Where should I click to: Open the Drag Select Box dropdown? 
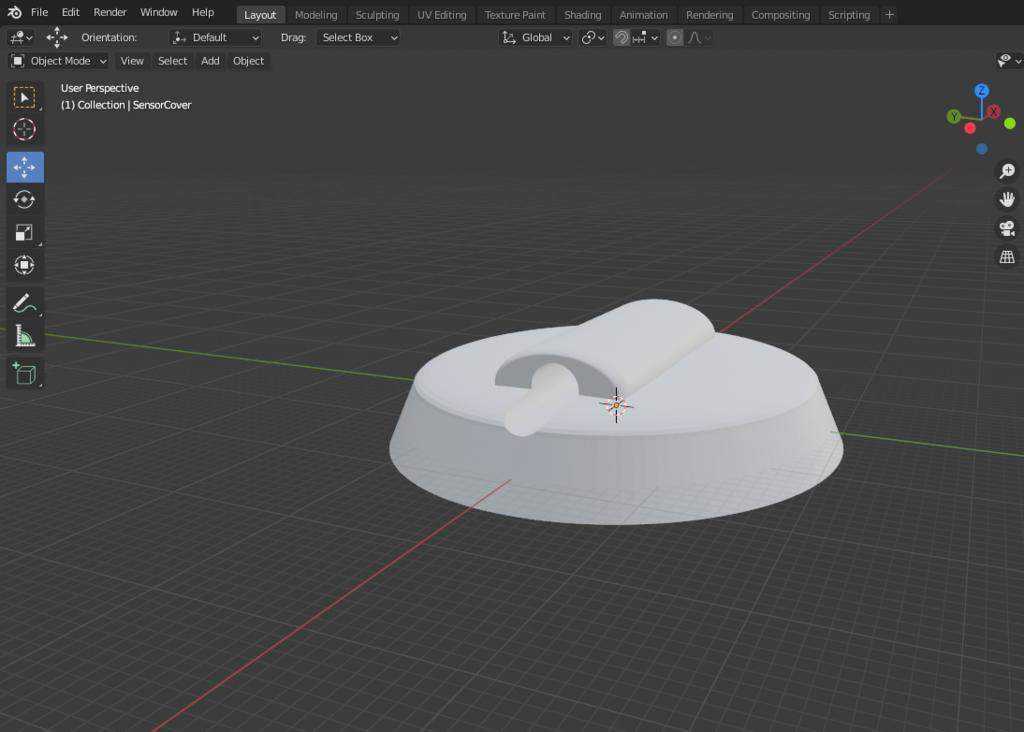359,38
